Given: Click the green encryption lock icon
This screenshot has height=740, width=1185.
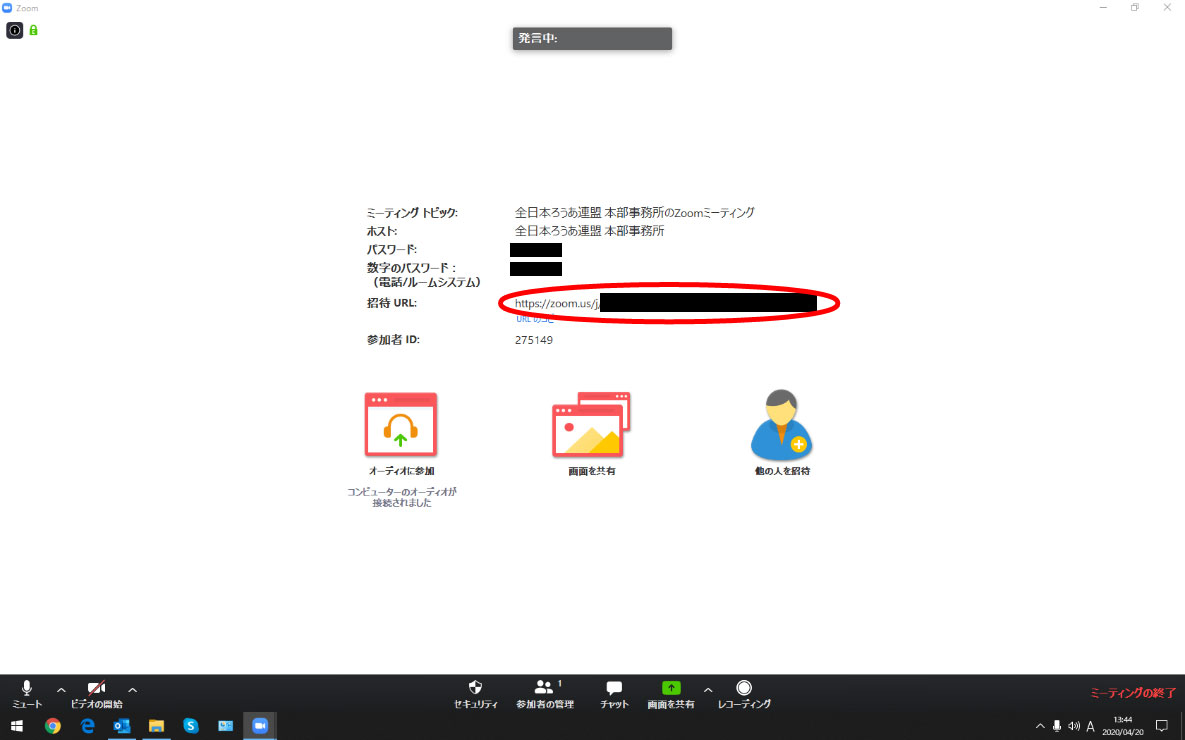Looking at the screenshot, I should click(x=33, y=30).
